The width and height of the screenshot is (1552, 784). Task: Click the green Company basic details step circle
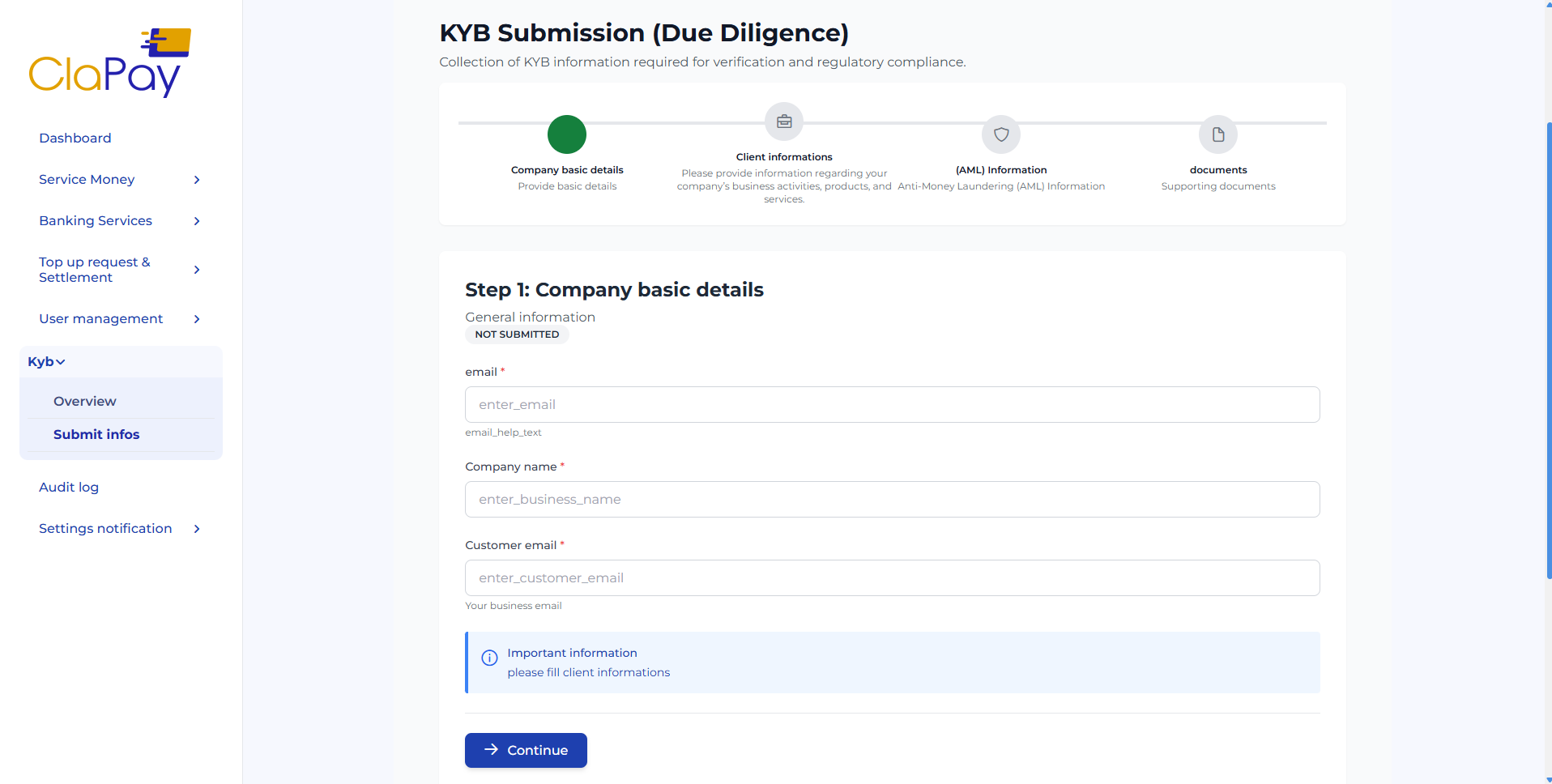point(567,134)
